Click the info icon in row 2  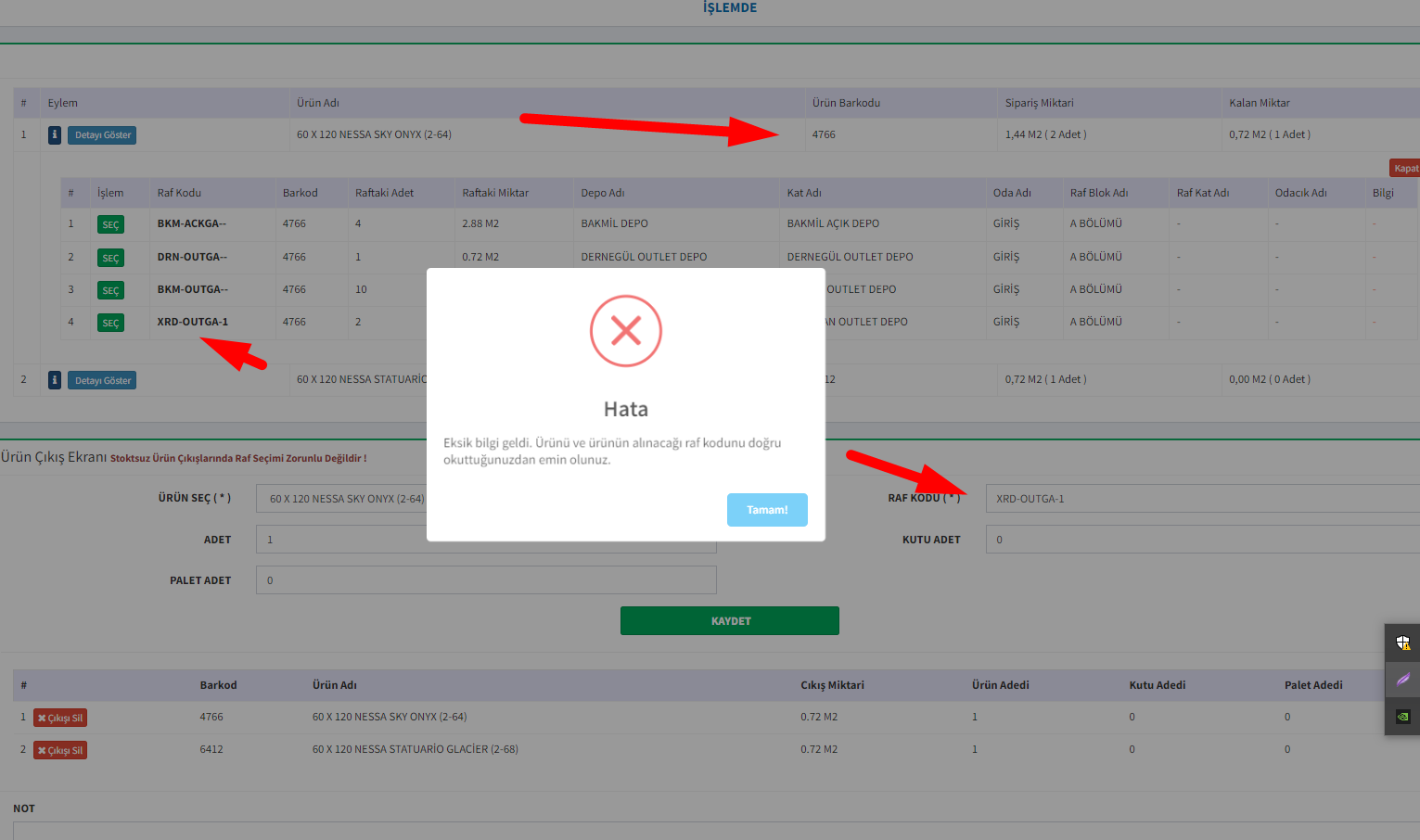point(55,380)
